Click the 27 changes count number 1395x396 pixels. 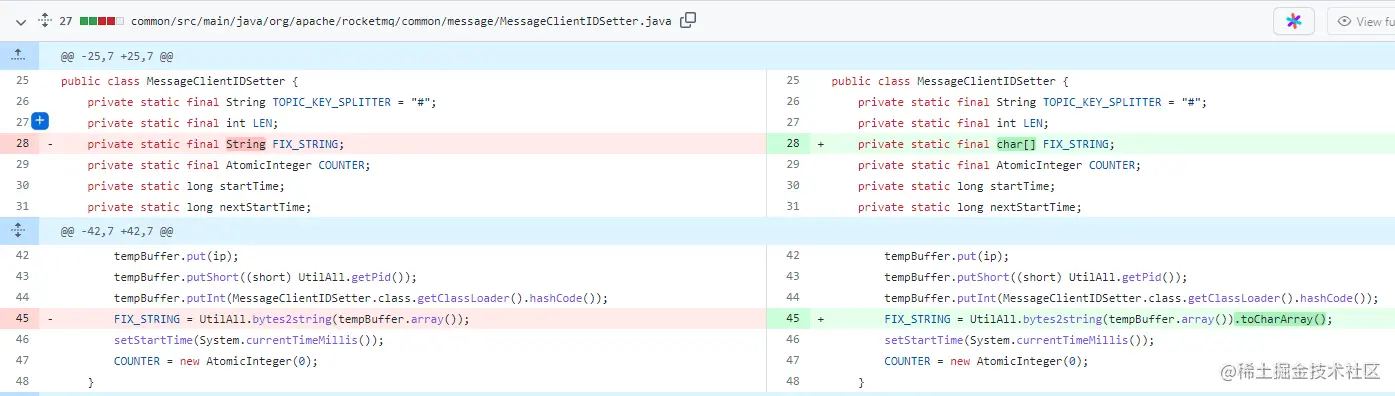[66, 20]
